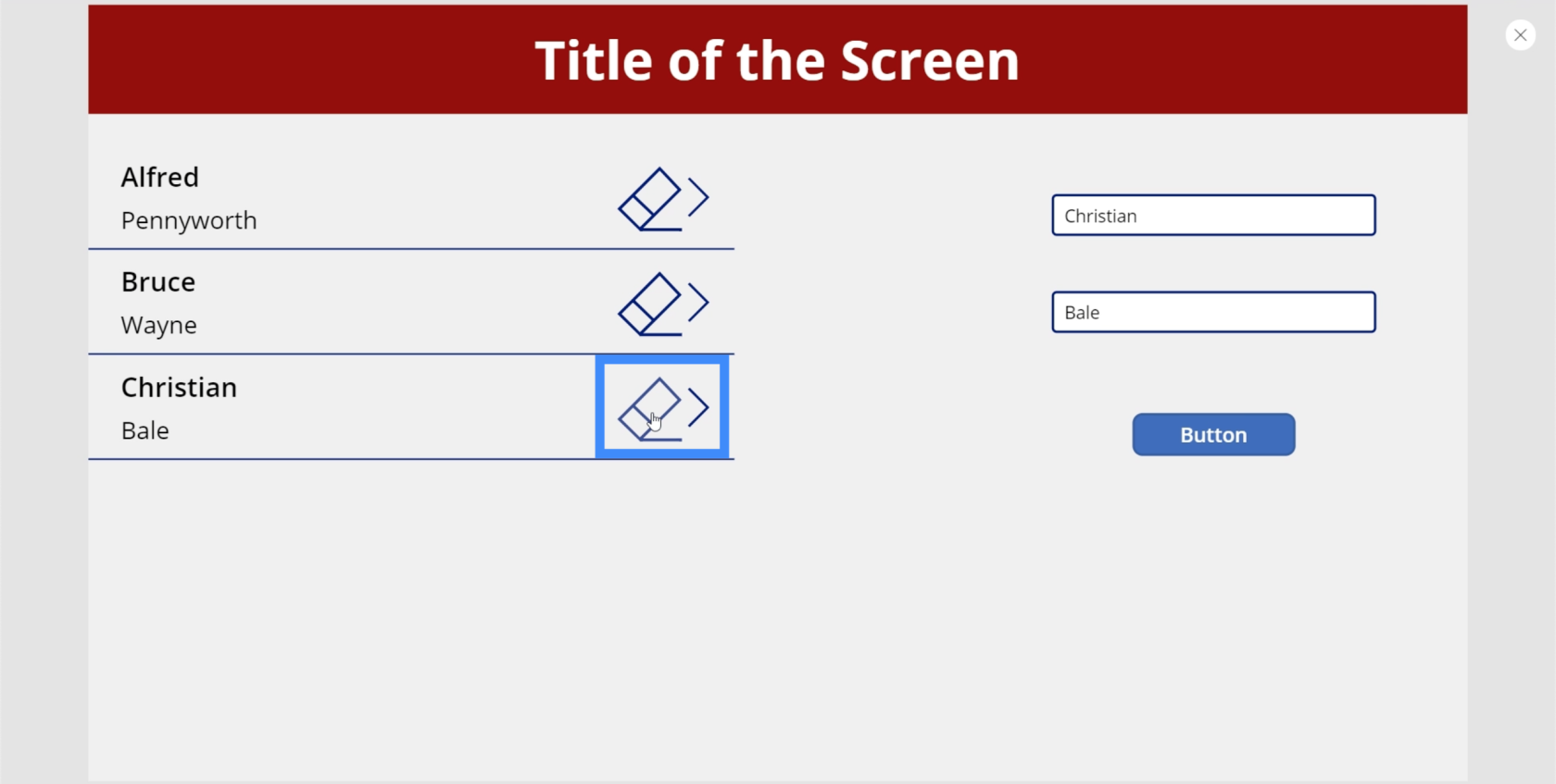Click the eraser icon beside Alfred Pennyworth
The height and width of the screenshot is (784, 1556).
pyautogui.click(x=650, y=199)
